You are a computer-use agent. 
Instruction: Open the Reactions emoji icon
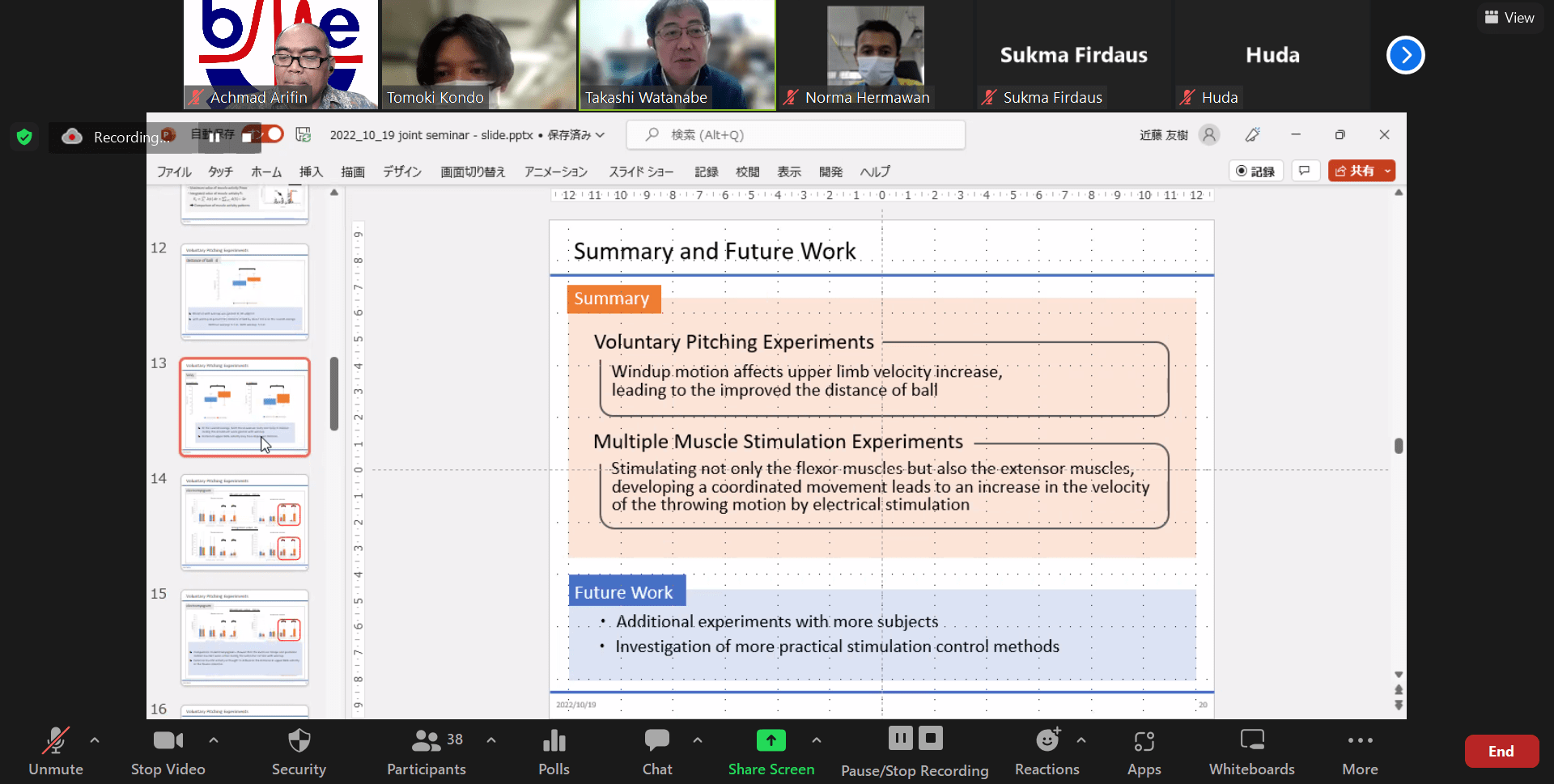coord(1047,740)
